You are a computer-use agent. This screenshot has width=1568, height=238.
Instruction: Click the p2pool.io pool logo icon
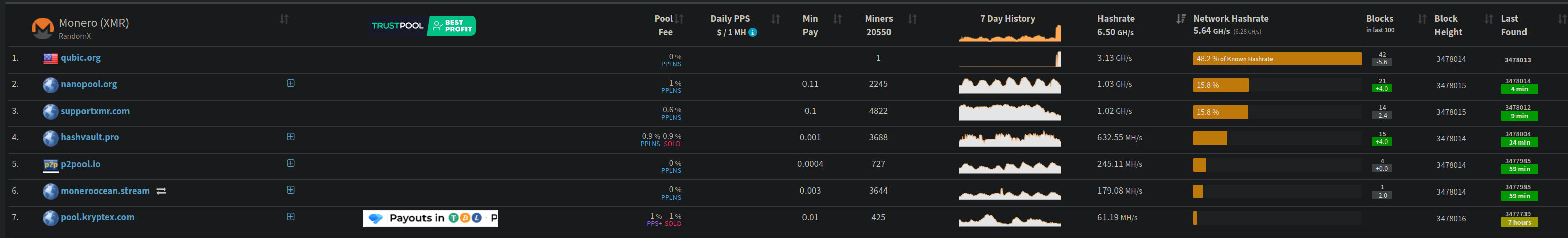tap(51, 165)
